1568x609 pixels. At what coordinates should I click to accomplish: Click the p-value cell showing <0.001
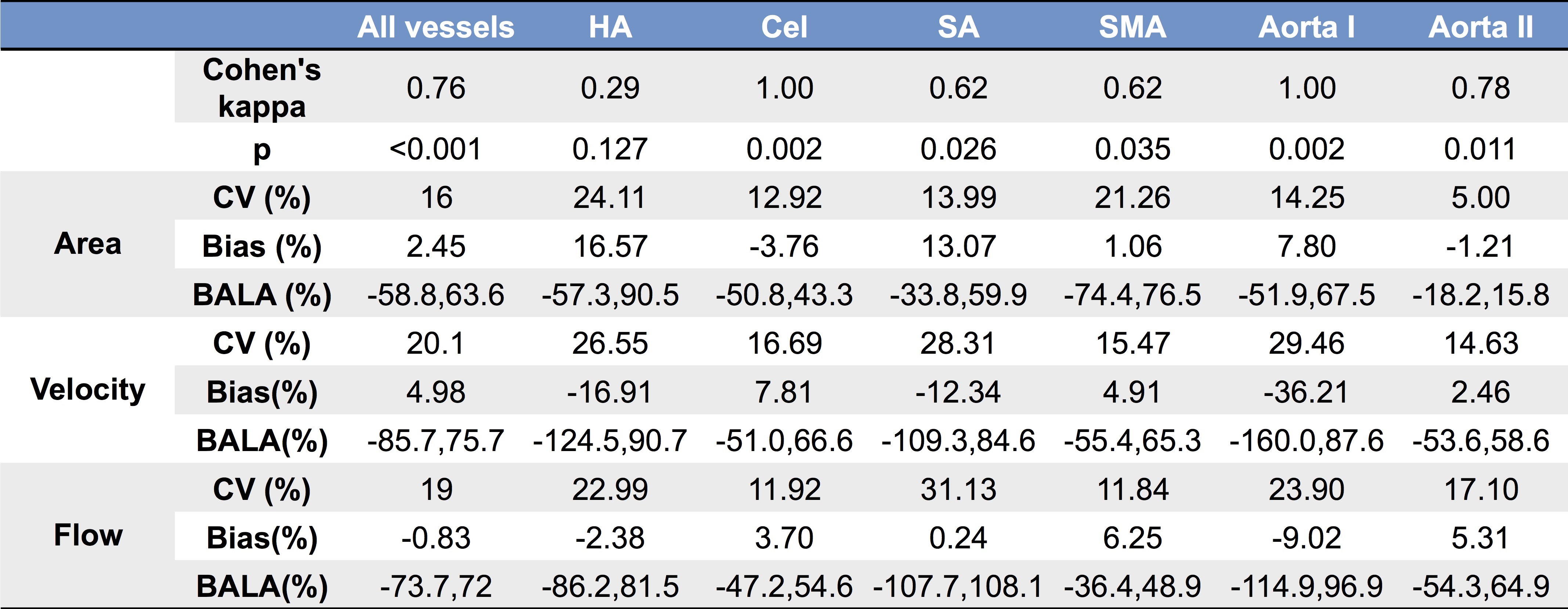(x=435, y=149)
